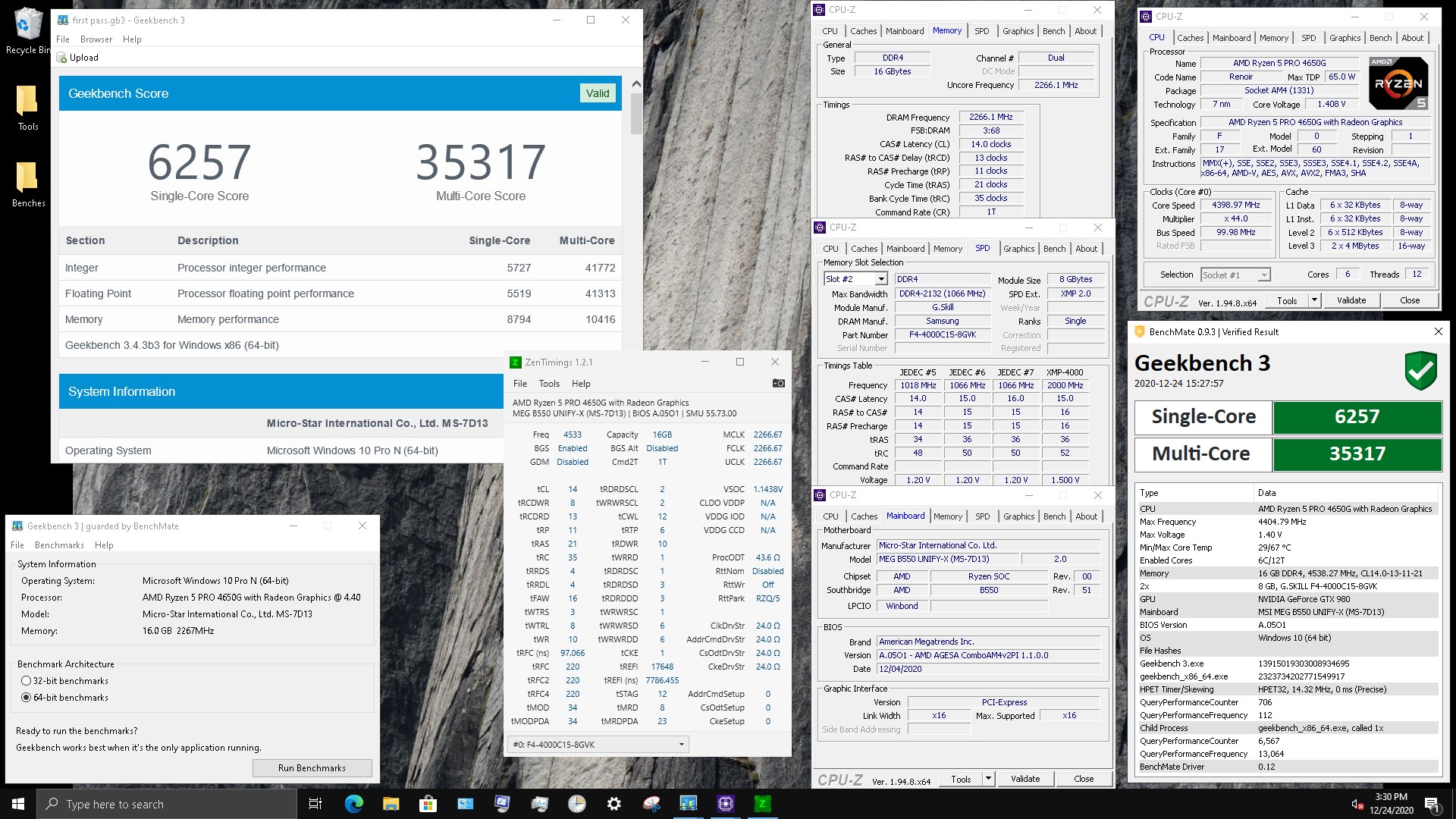The width and height of the screenshot is (1456, 819).
Task: Click the Type here to search box
Action: click(167, 804)
